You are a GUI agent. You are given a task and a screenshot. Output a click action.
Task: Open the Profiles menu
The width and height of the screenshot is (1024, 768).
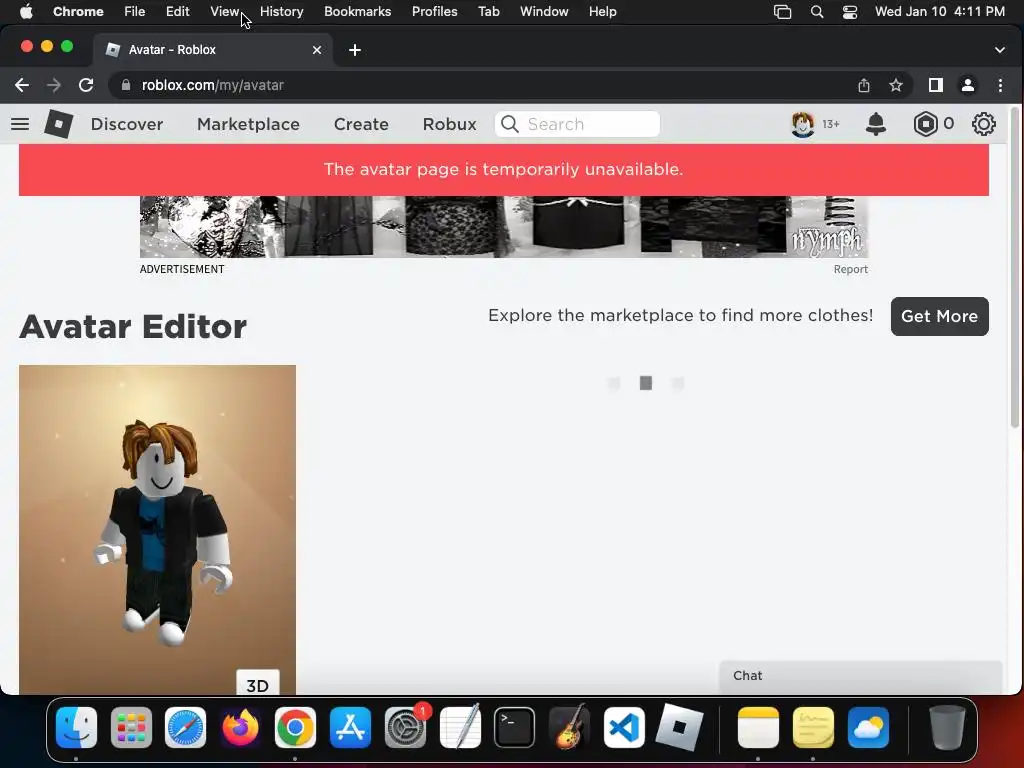tap(434, 12)
